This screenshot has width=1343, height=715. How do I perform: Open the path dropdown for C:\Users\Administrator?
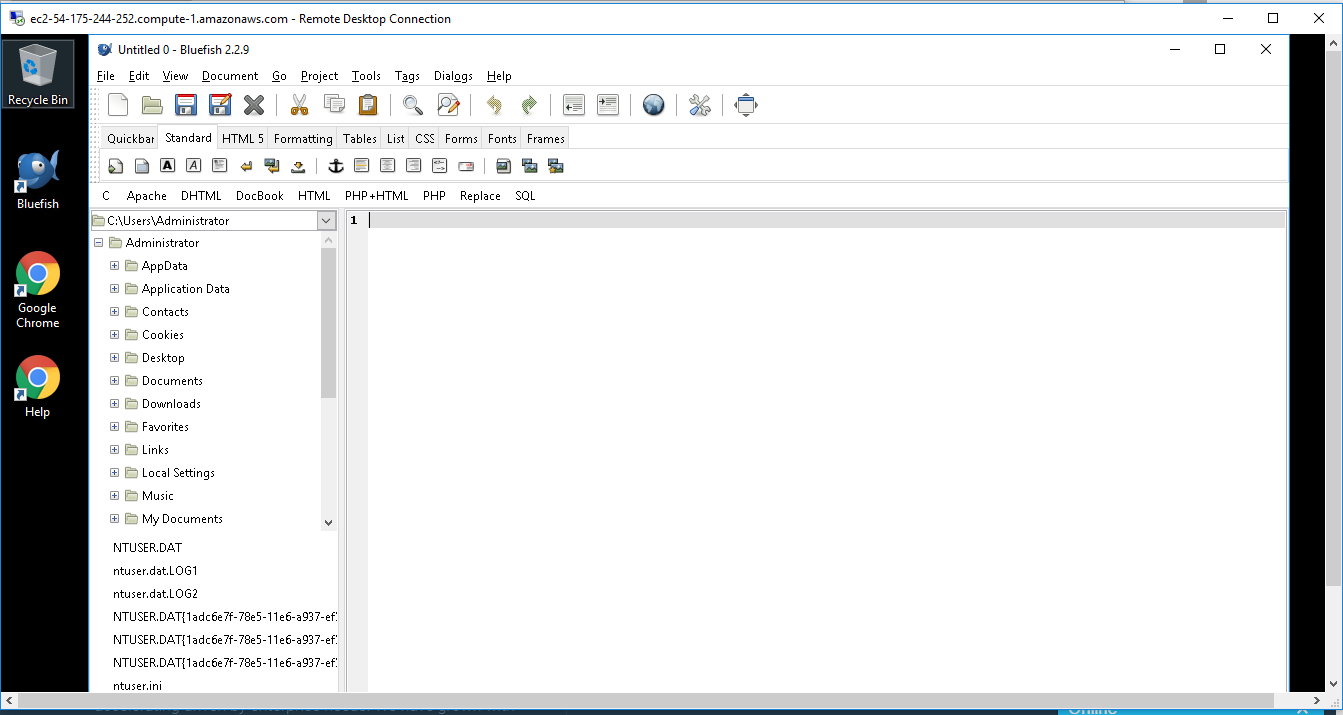pos(326,221)
